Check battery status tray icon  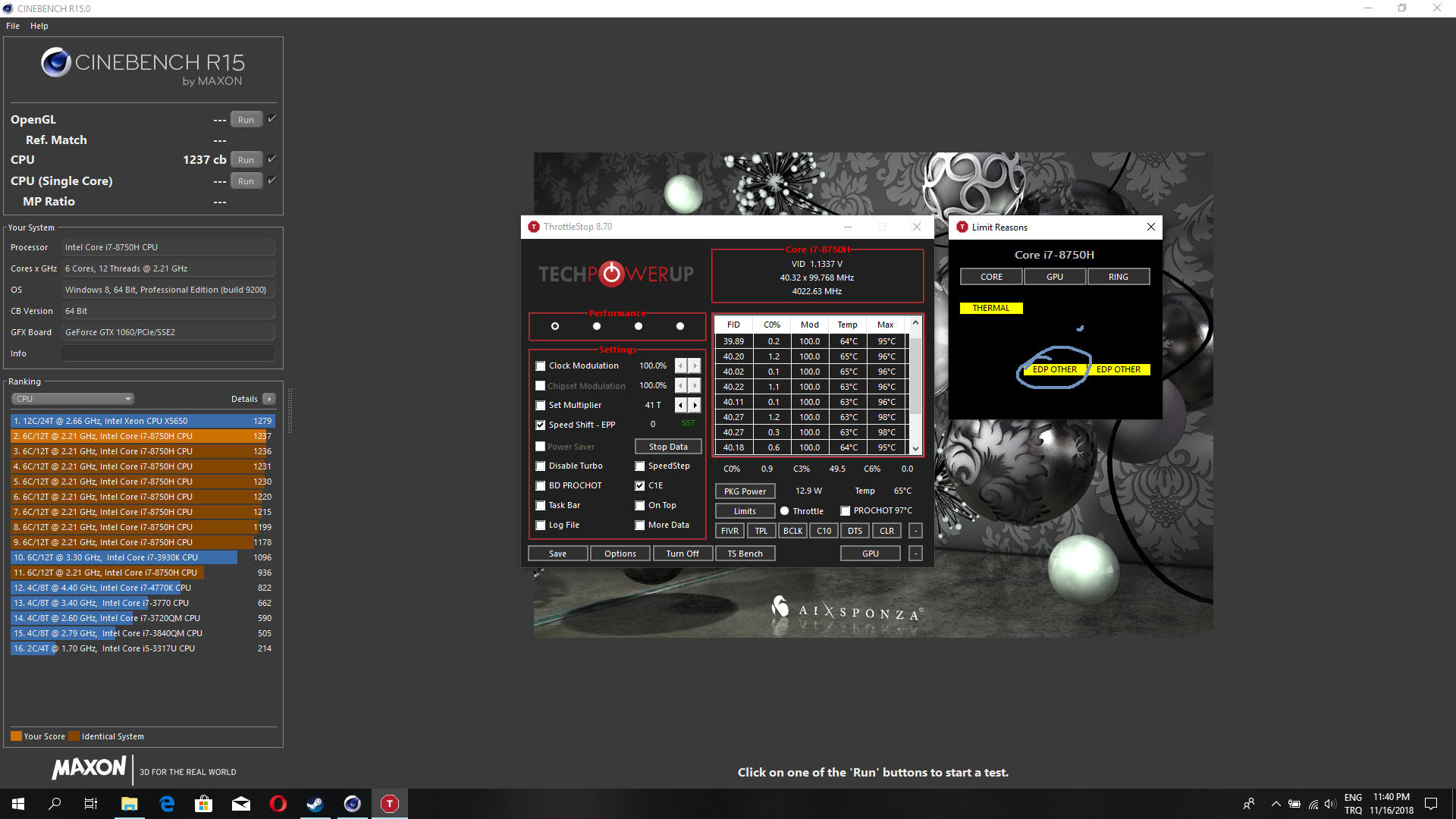[x=1294, y=804]
